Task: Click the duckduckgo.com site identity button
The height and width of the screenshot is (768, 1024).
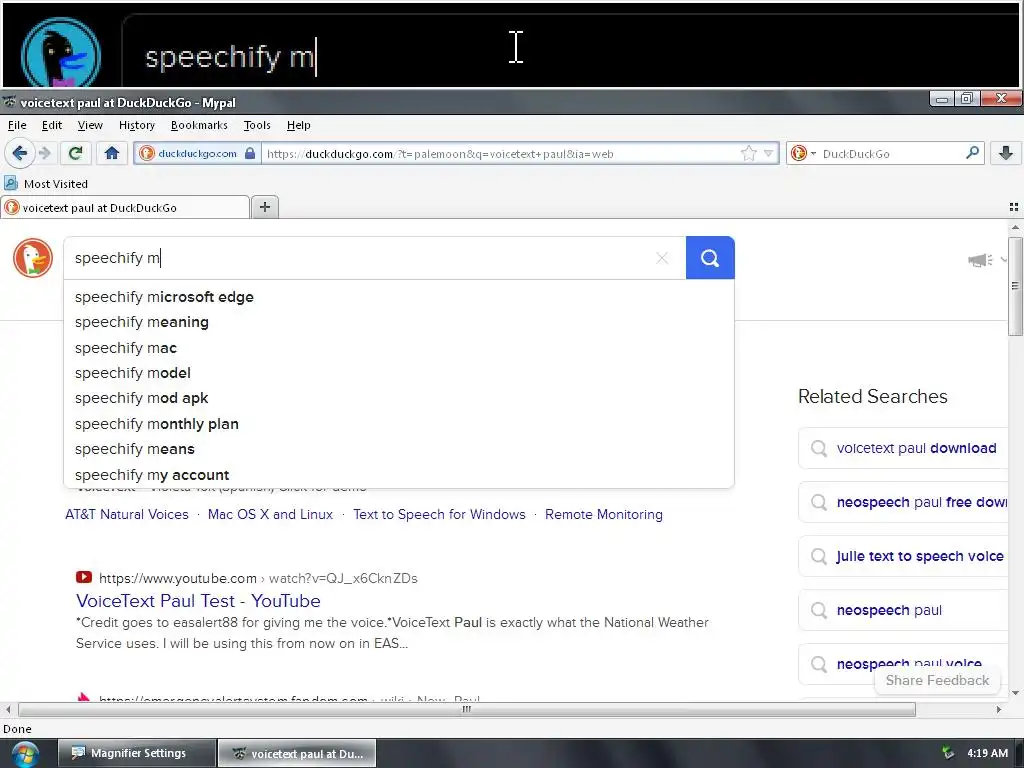Action: coord(197,153)
